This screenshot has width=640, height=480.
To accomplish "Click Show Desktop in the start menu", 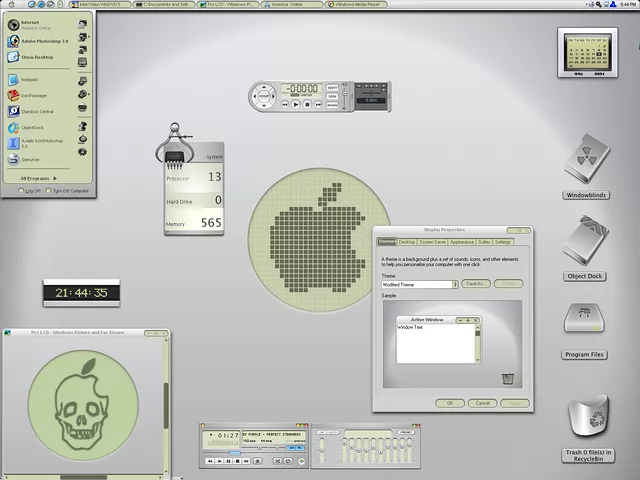I will click(x=31, y=57).
